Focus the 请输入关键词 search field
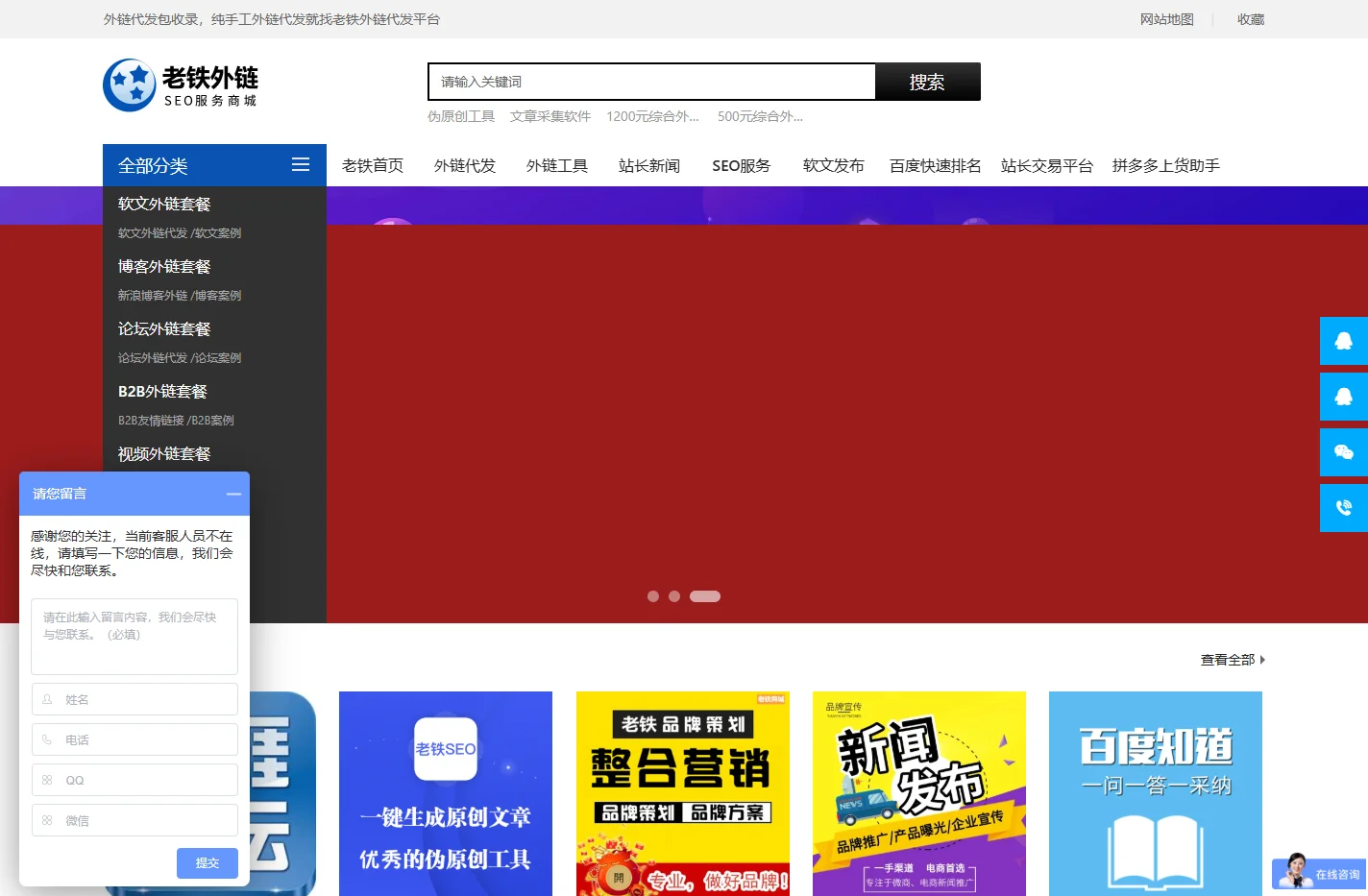The height and width of the screenshot is (896, 1368). click(651, 82)
